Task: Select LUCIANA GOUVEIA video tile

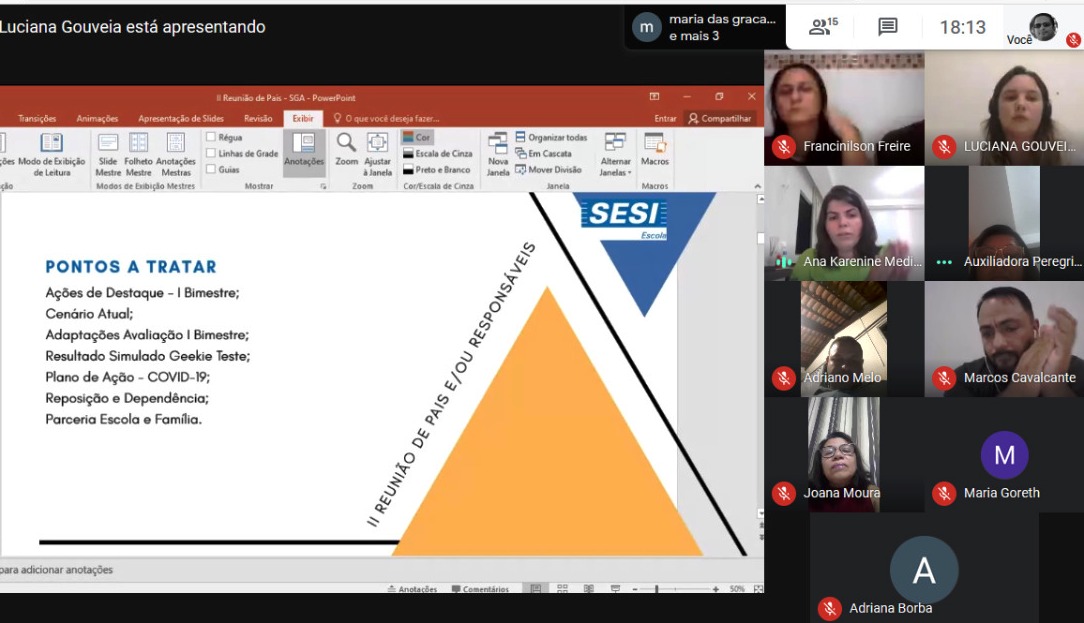Action: tap(1004, 109)
